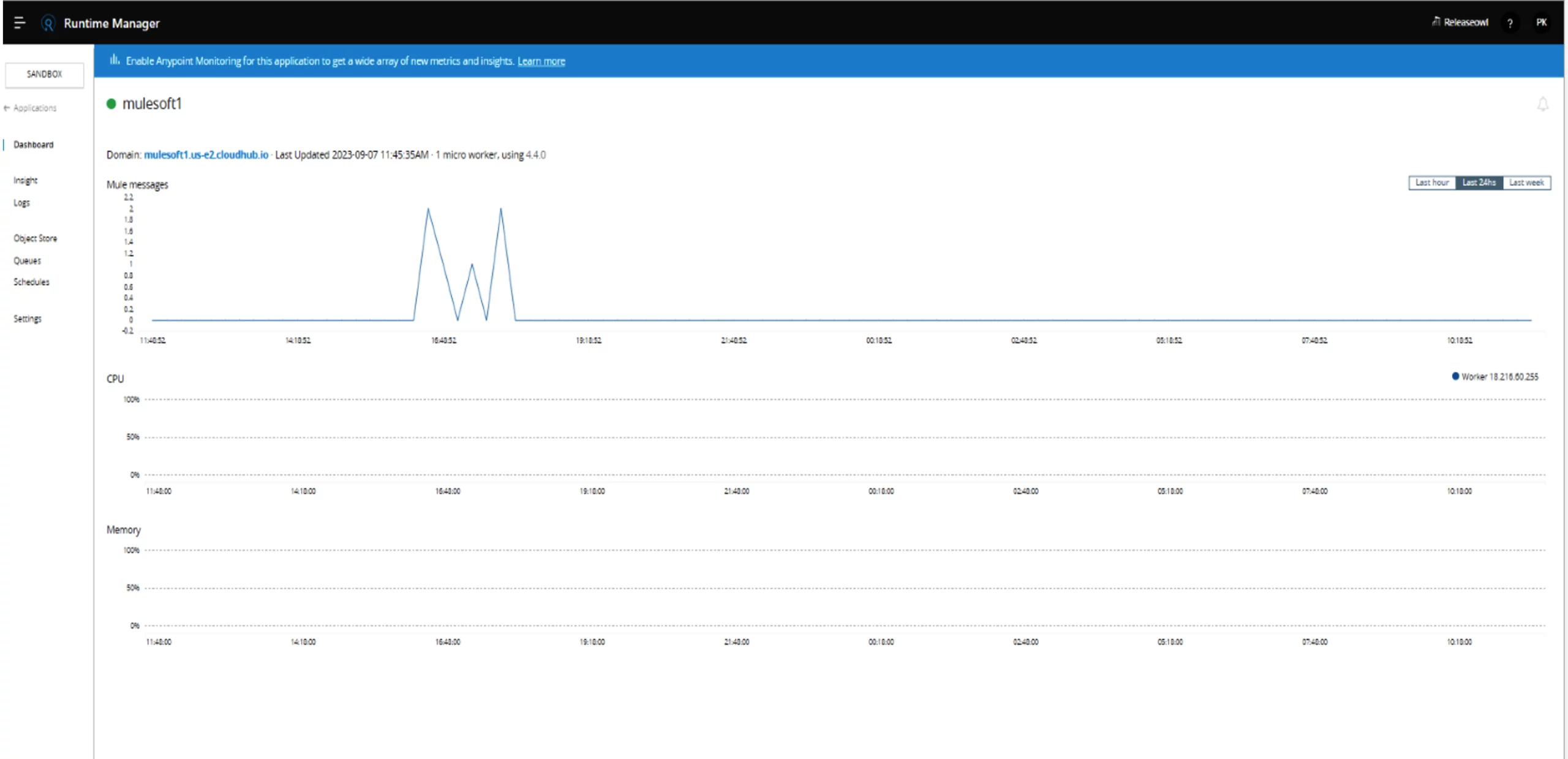Open the hamburger navigation menu
The height and width of the screenshot is (759, 1568).
[x=20, y=23]
